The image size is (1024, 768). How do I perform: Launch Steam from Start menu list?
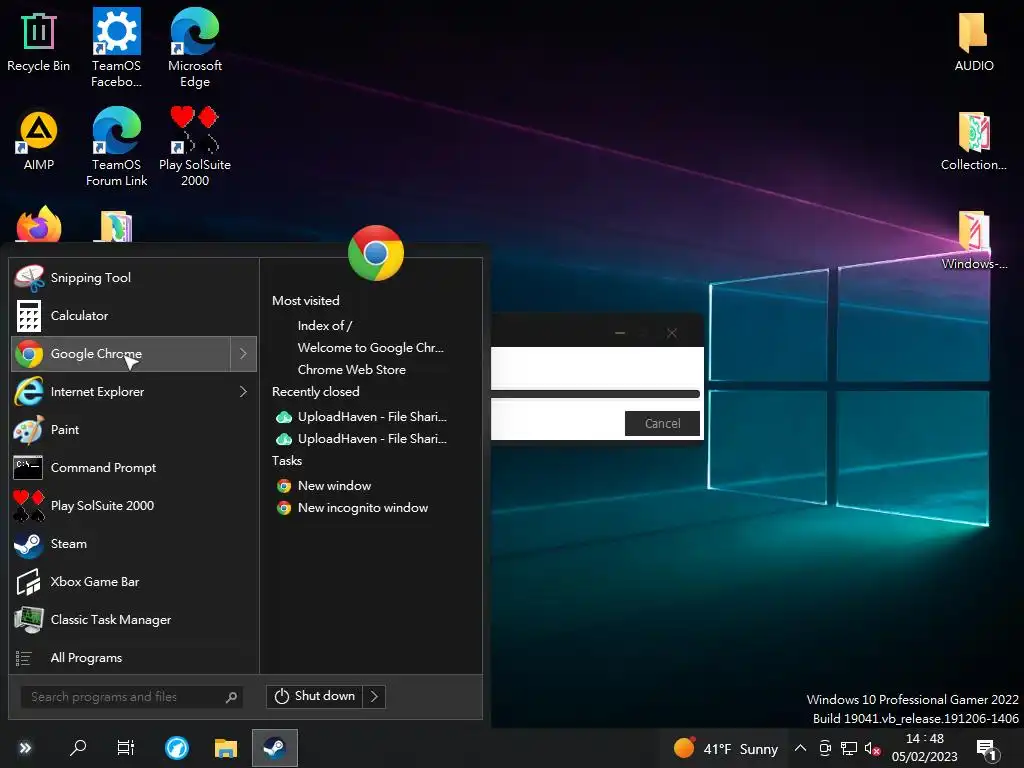pos(134,543)
